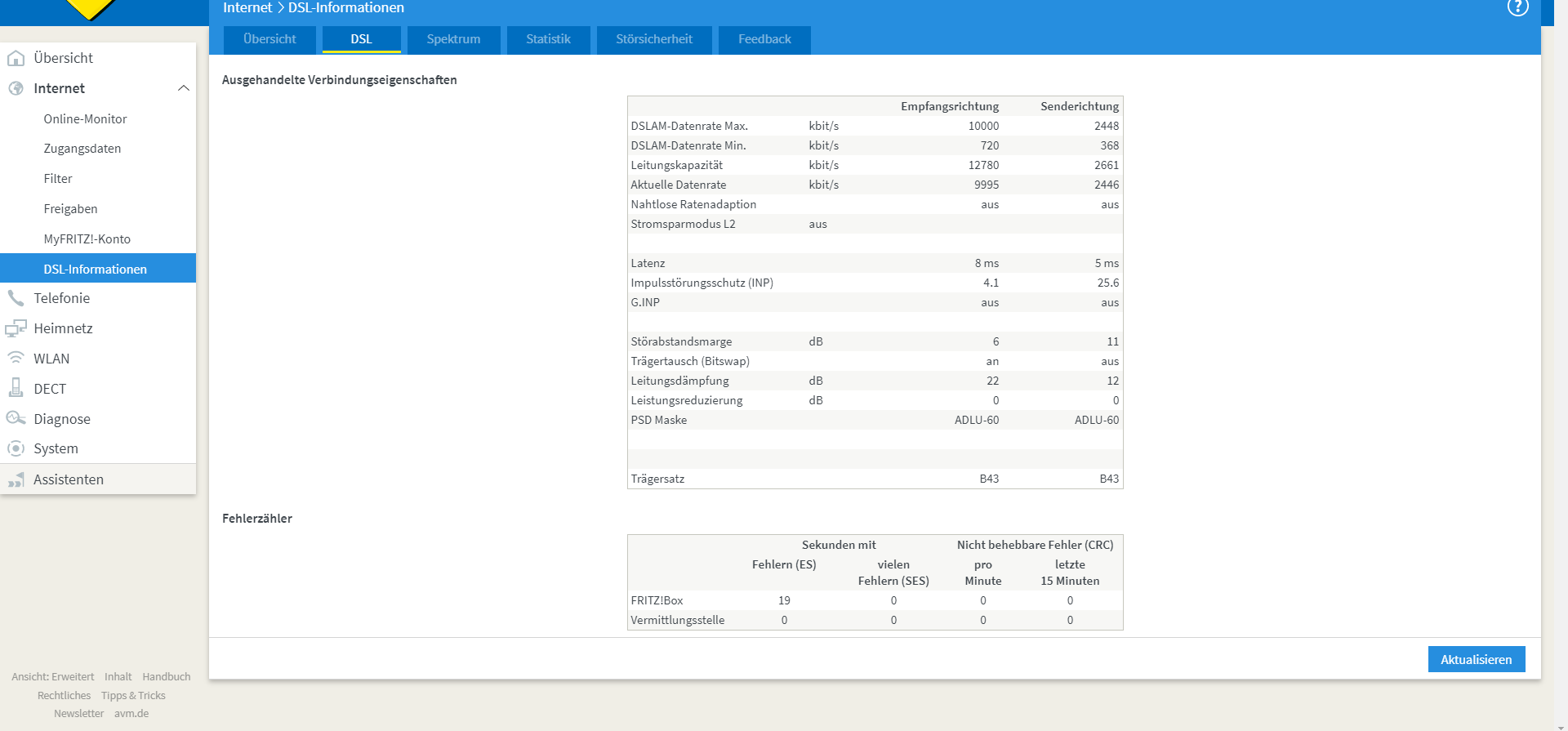Click the Übersicht home icon in sidebar
The width and height of the screenshot is (1568, 731).
coord(16,58)
